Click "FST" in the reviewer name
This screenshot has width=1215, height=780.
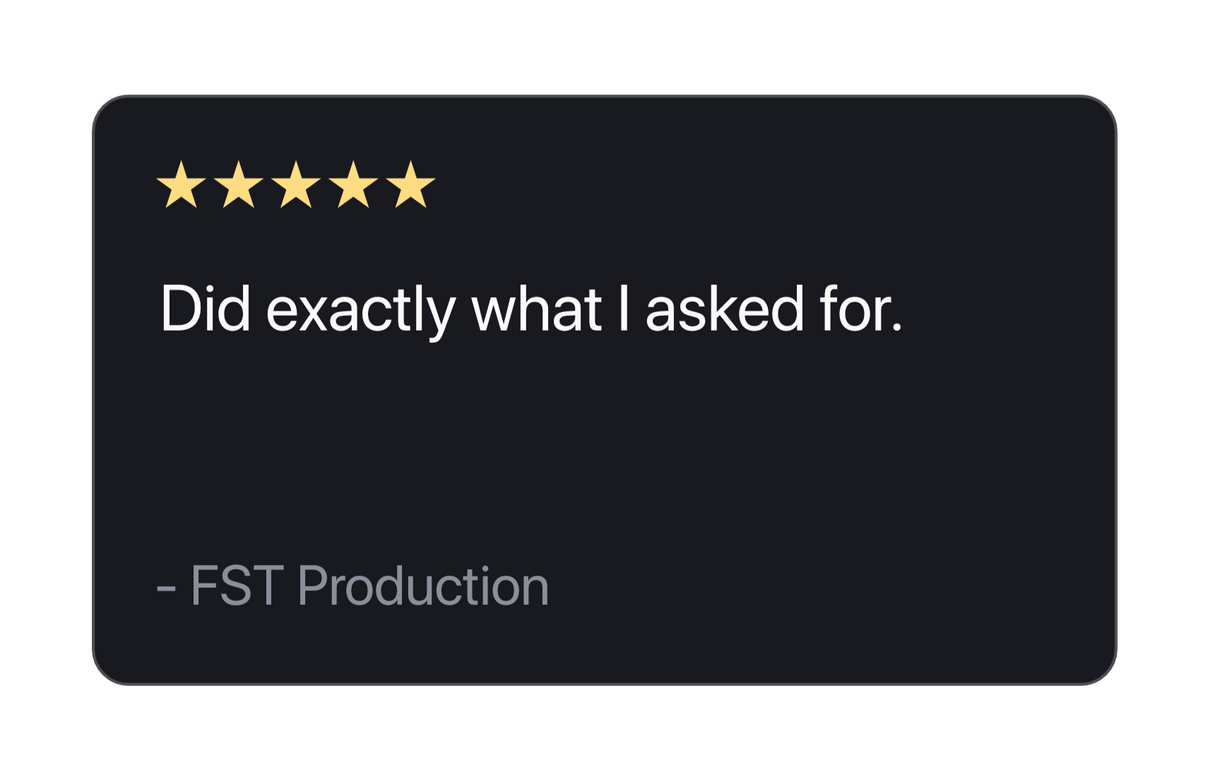237,586
